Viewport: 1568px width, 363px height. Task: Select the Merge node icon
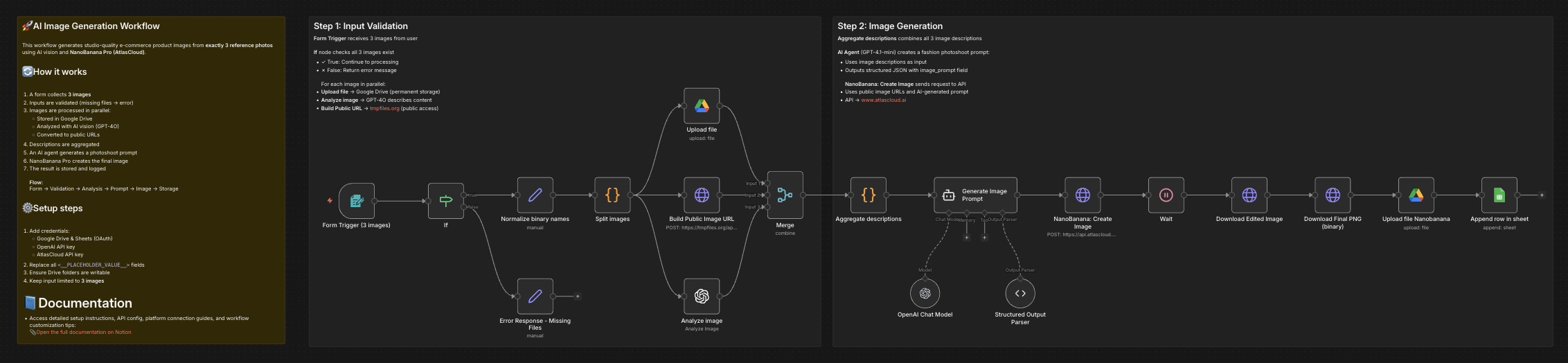tap(785, 195)
